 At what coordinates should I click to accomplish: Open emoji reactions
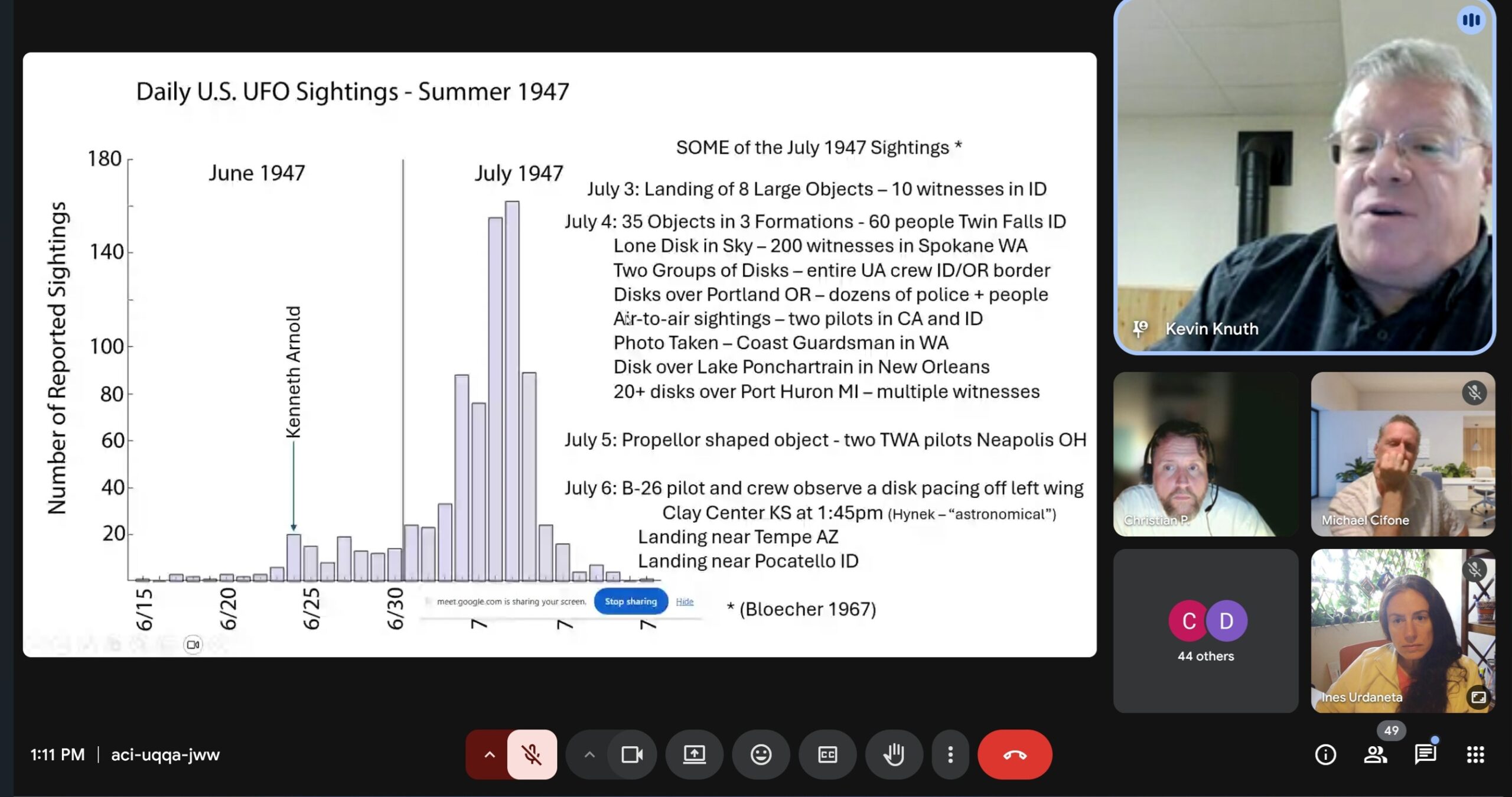[x=761, y=754]
